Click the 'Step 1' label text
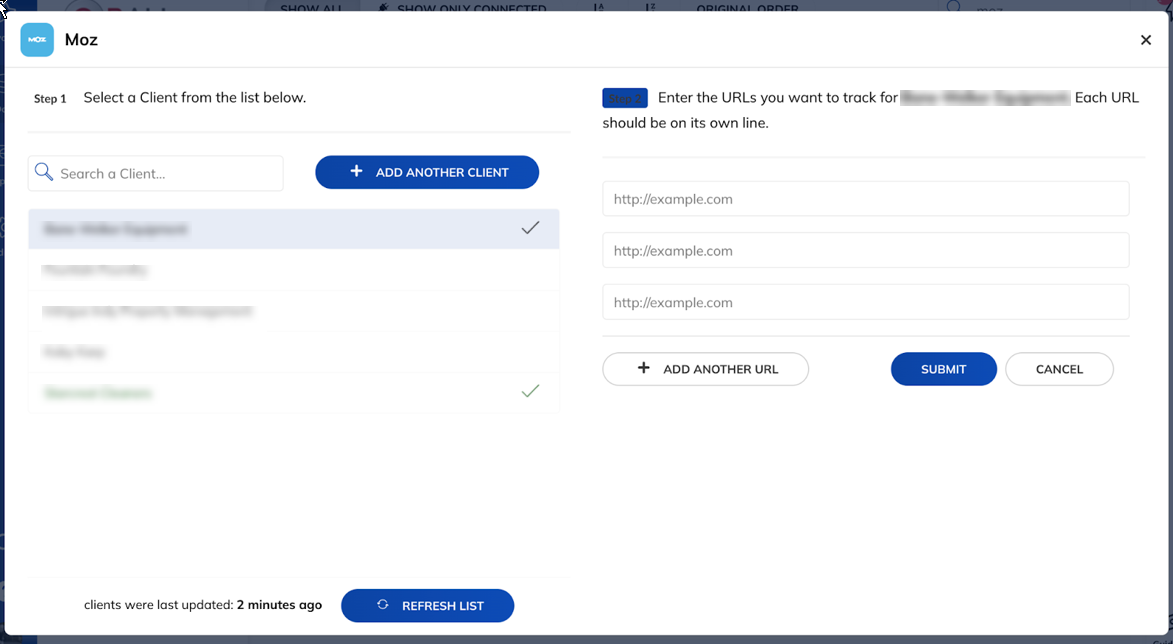The width and height of the screenshot is (1173, 644). 50,99
